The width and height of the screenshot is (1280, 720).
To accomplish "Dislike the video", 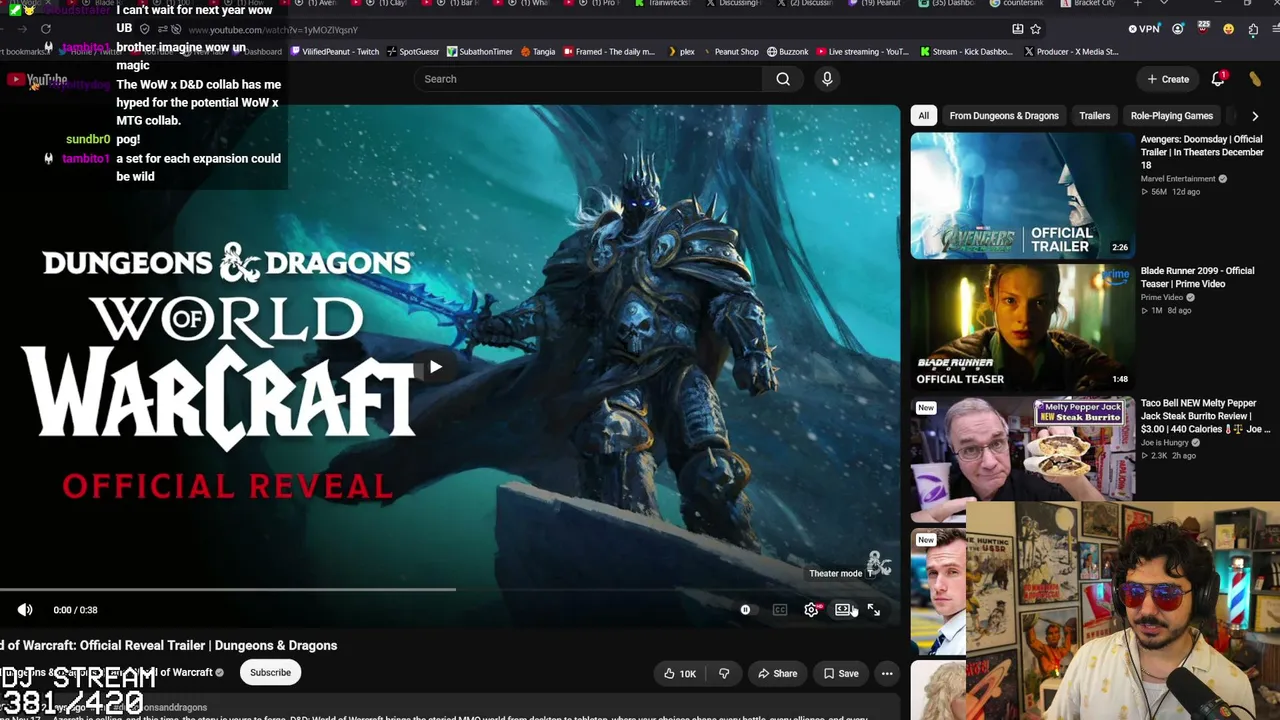I will (724, 673).
